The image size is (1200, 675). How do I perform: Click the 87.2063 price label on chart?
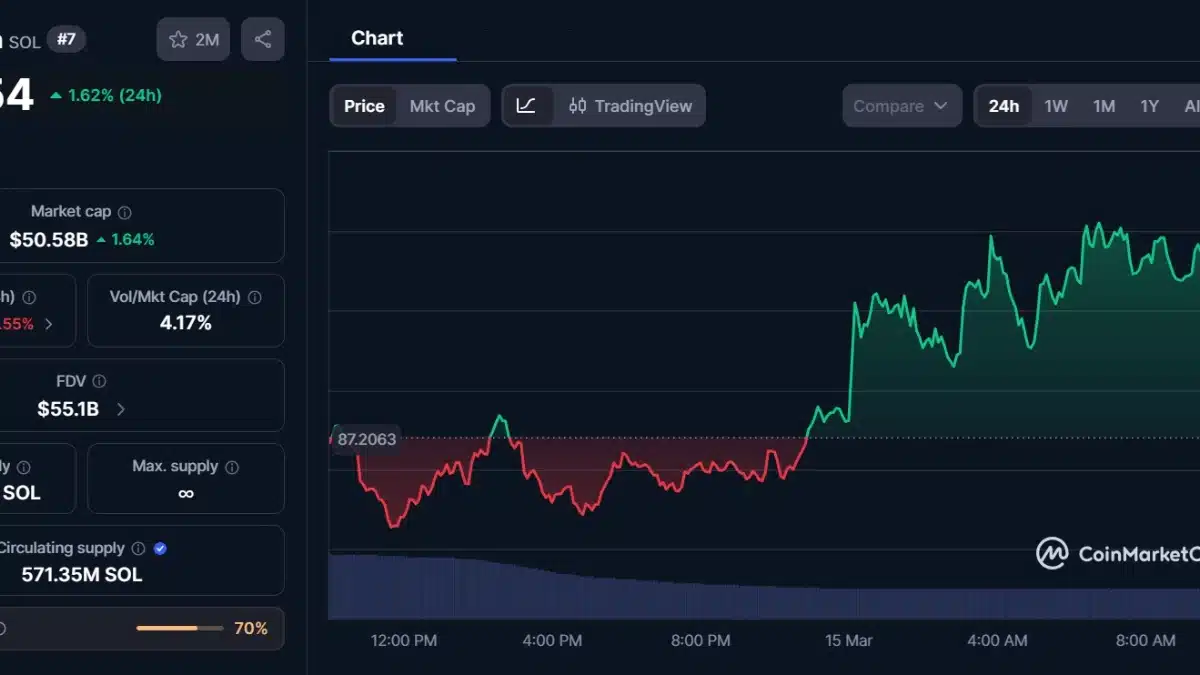click(368, 439)
